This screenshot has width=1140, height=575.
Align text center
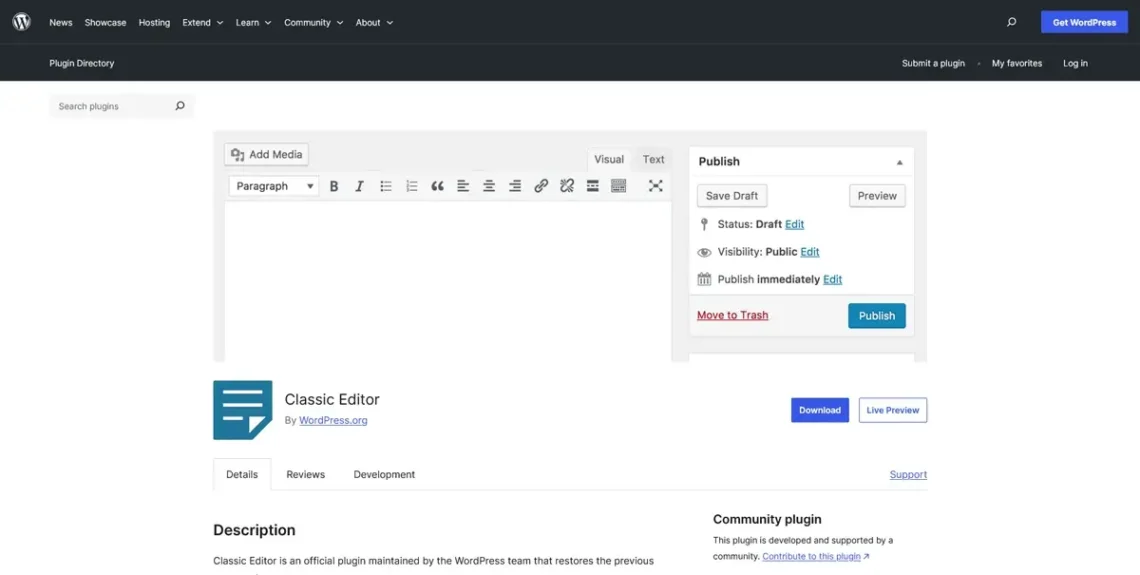tap(489, 186)
